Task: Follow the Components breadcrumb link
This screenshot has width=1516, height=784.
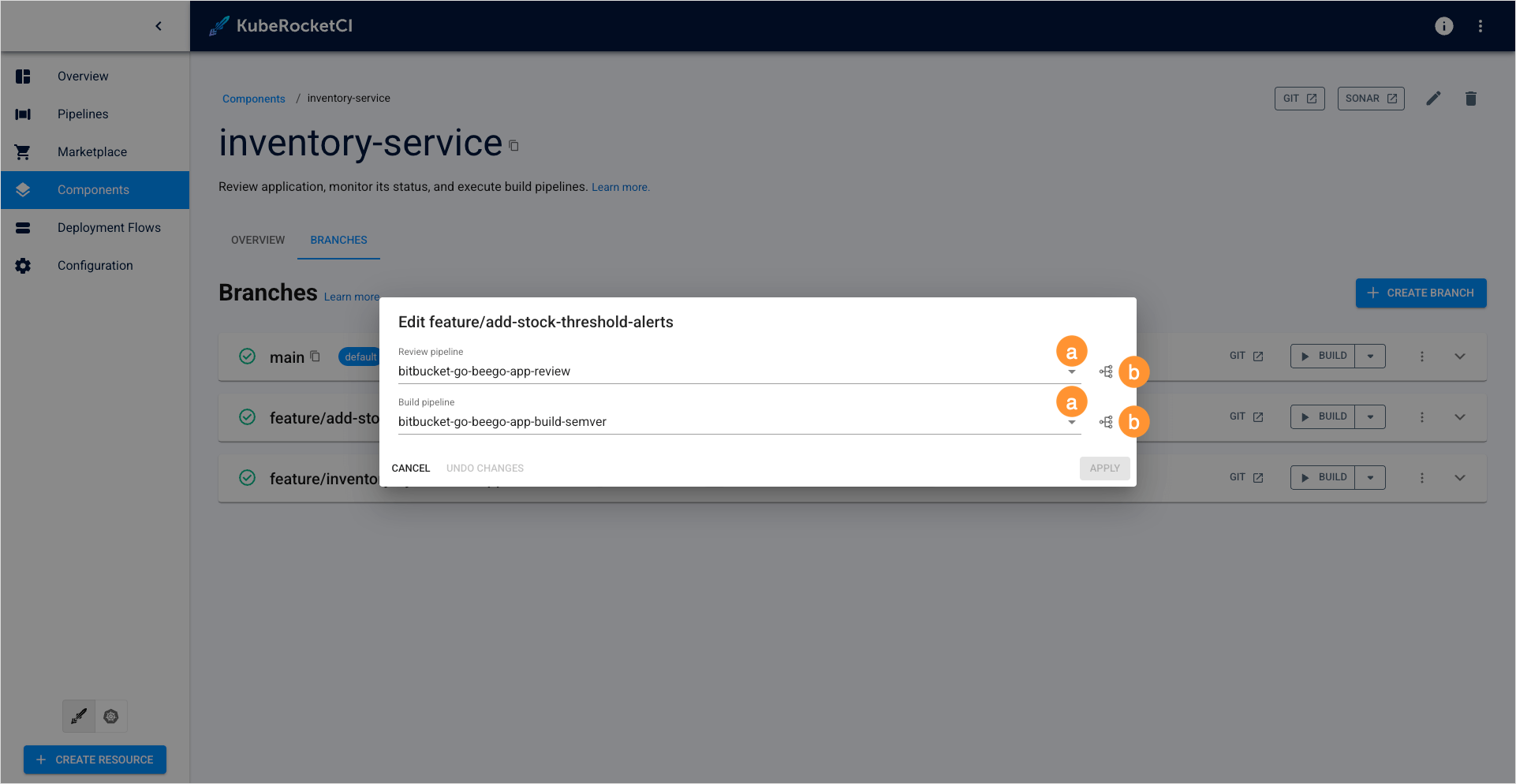Action: tap(253, 99)
